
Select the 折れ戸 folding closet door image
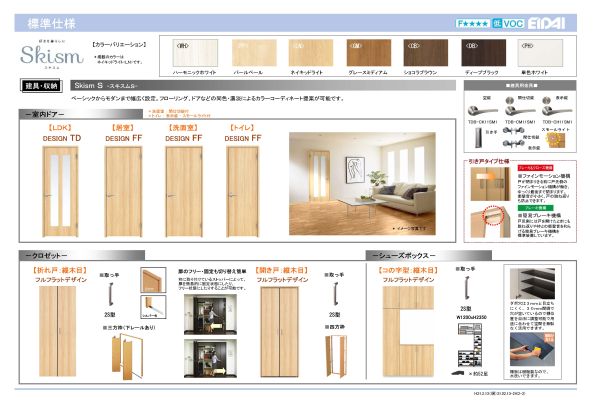58,331
